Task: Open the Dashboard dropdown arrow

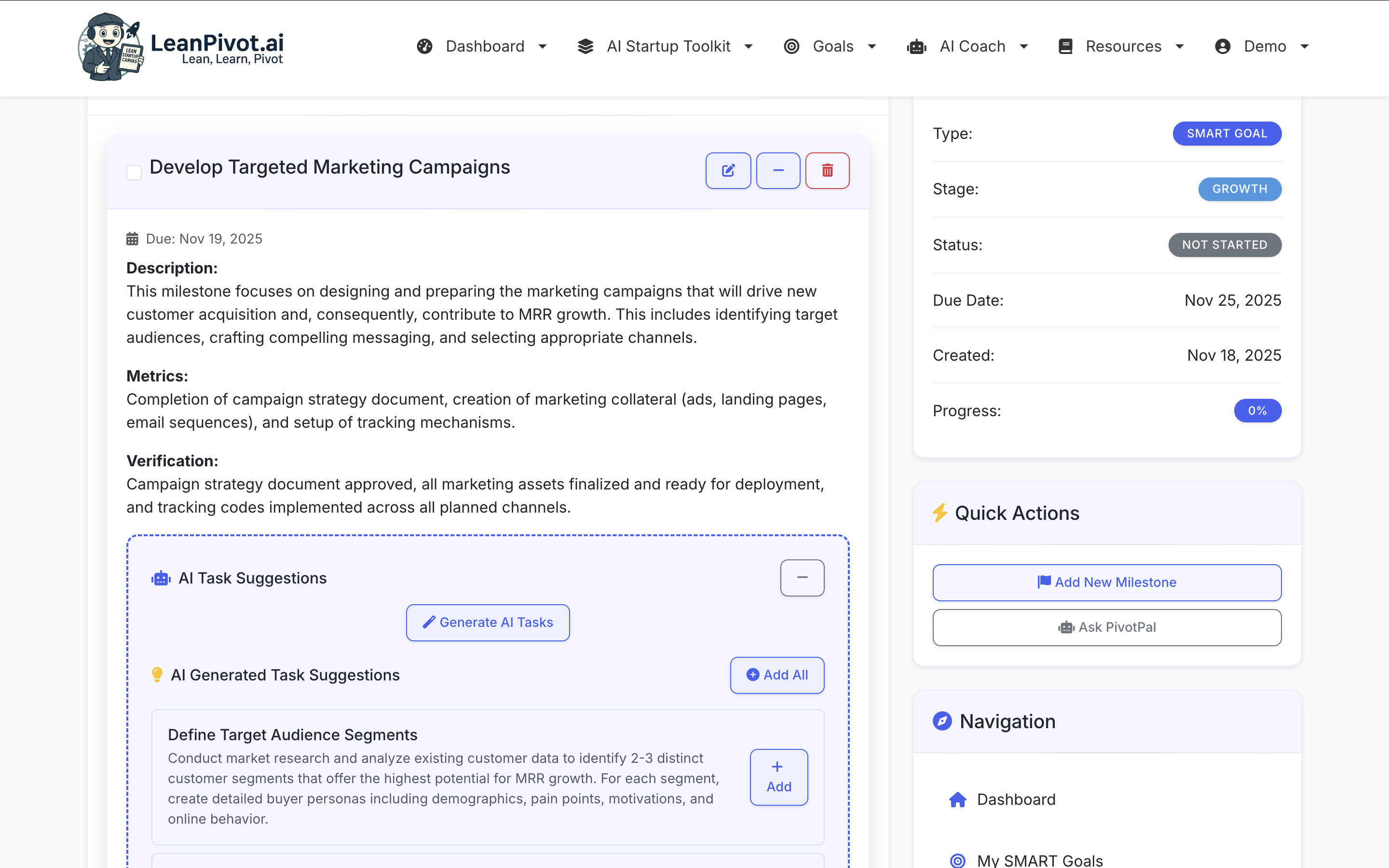Action: coord(543,46)
